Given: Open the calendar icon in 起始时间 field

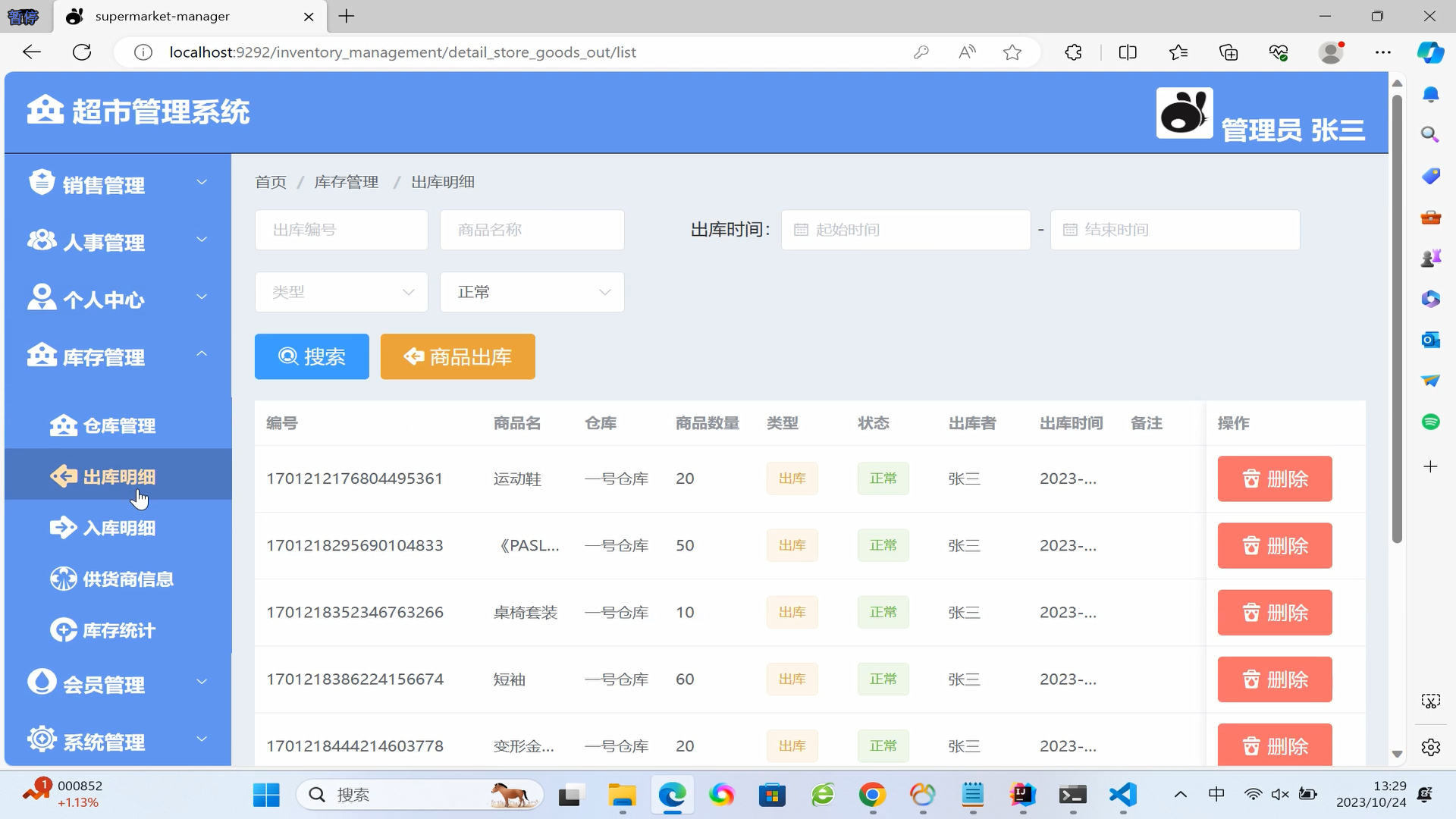Looking at the screenshot, I should (x=803, y=230).
